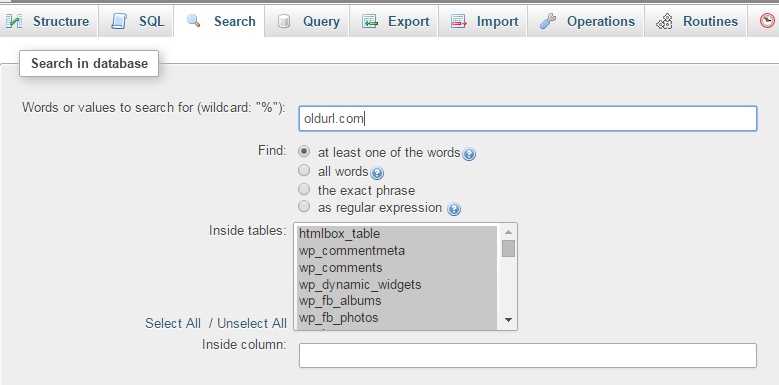
Task: Click the Routines gears icon
Action: pos(664,21)
